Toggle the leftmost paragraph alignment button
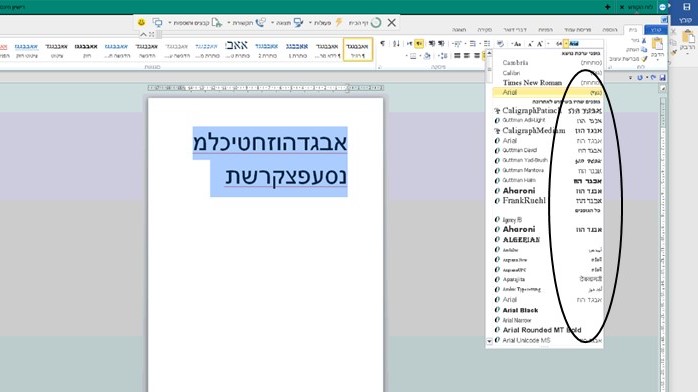Viewport: 698px width, 392px height. point(457,55)
